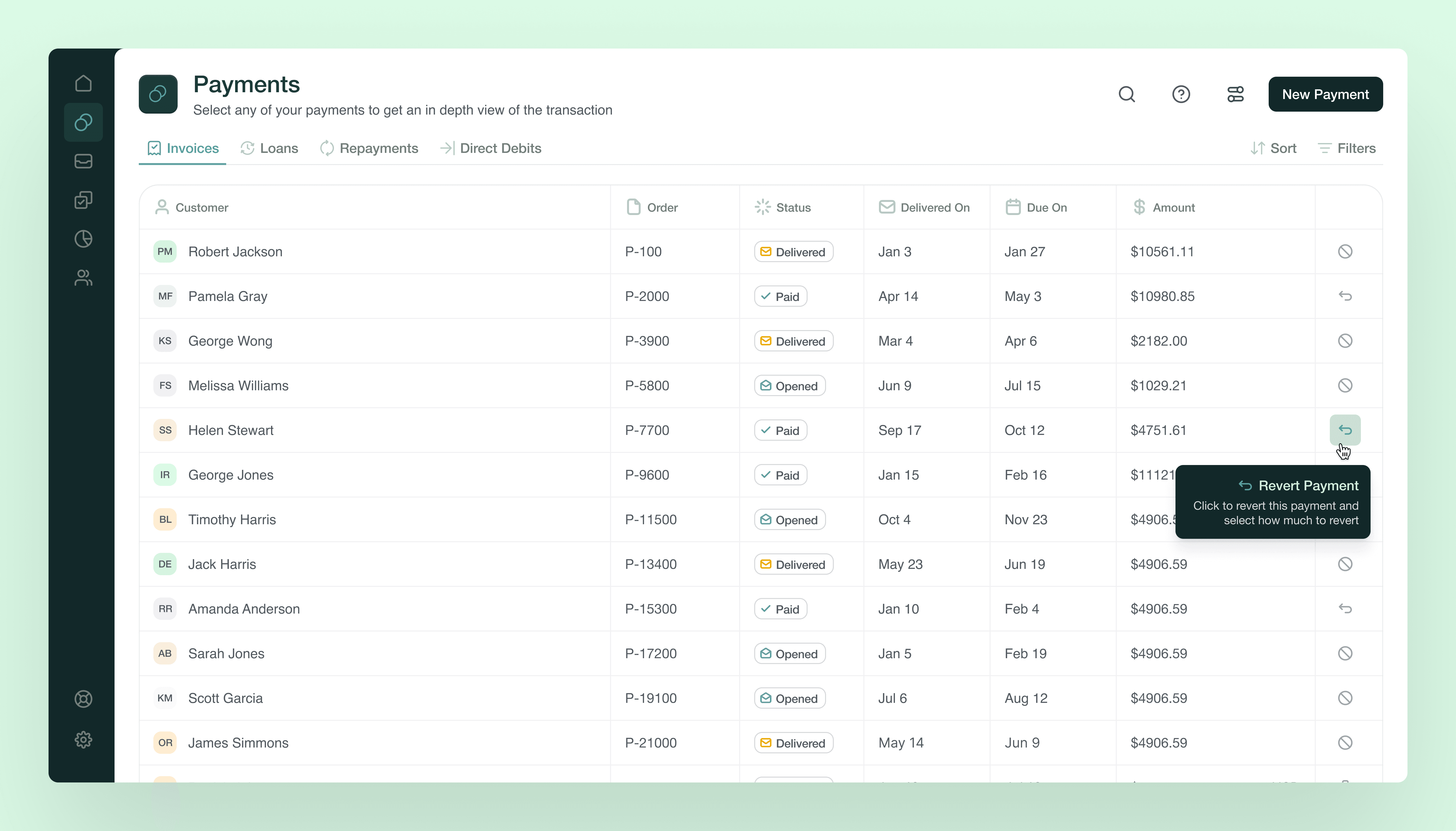Screen dimensions: 1456x831
Task: Switch to the Direct Debits tab
Action: pos(491,148)
